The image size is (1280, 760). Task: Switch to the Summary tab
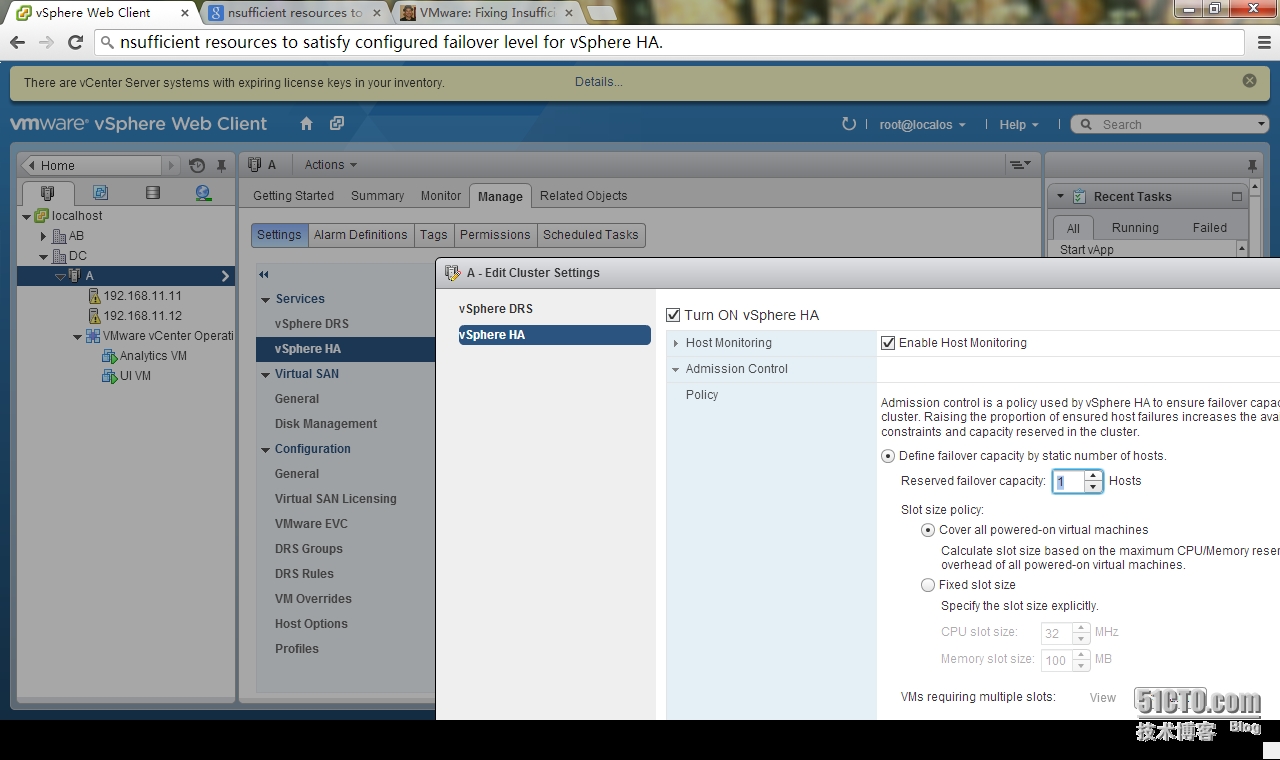pos(377,196)
